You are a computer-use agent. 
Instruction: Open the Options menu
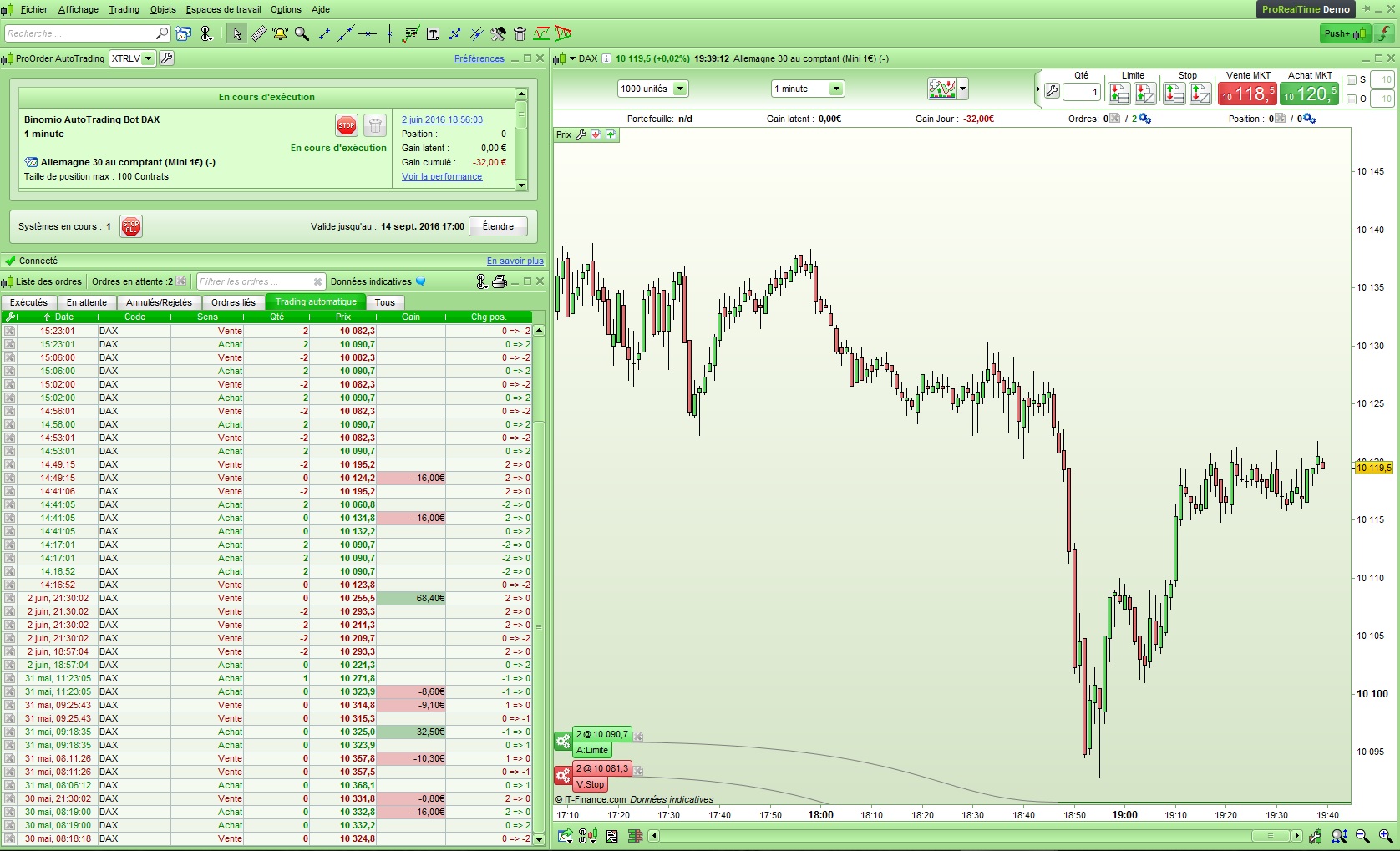(286, 9)
